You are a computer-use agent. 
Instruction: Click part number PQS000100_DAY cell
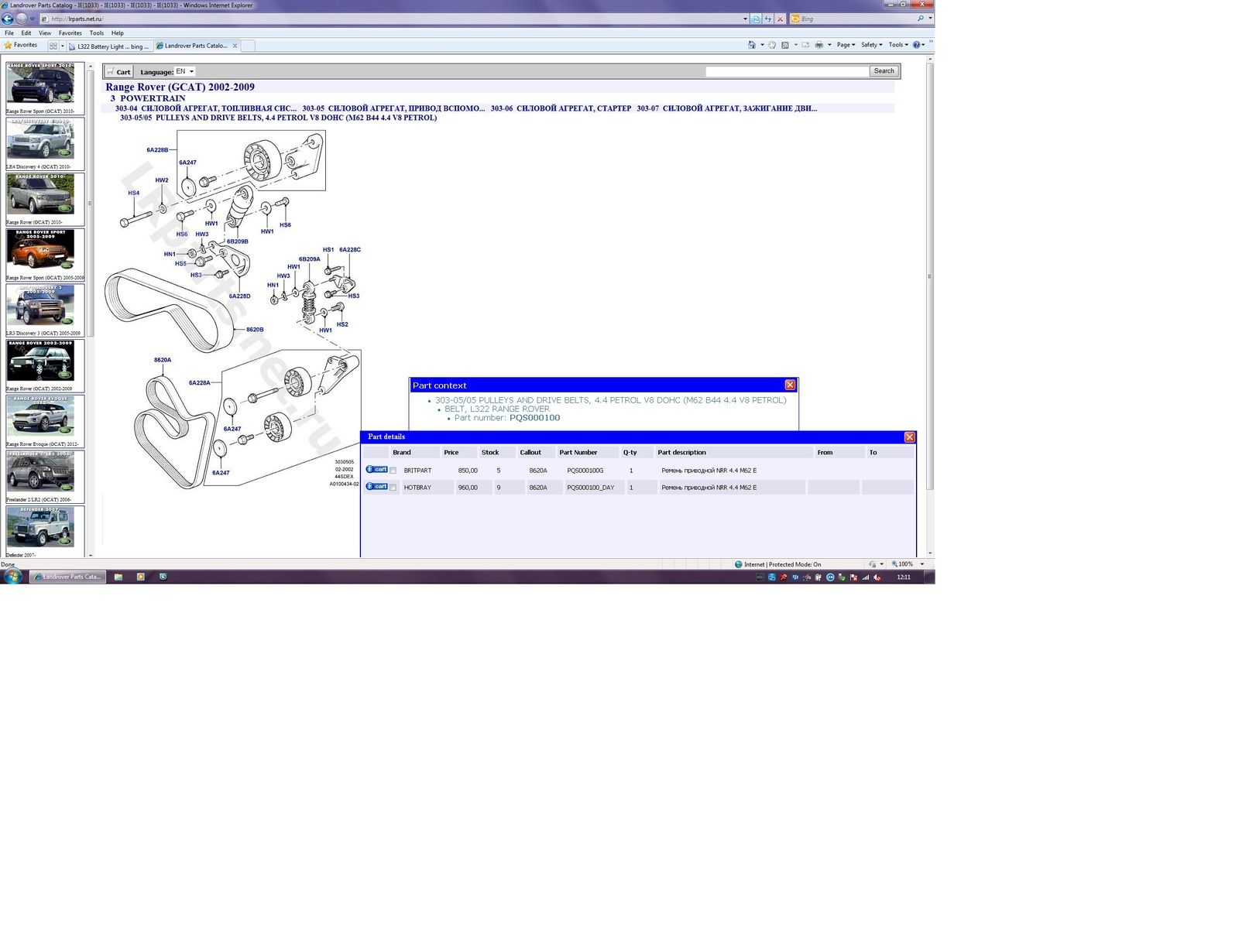[x=591, y=488]
